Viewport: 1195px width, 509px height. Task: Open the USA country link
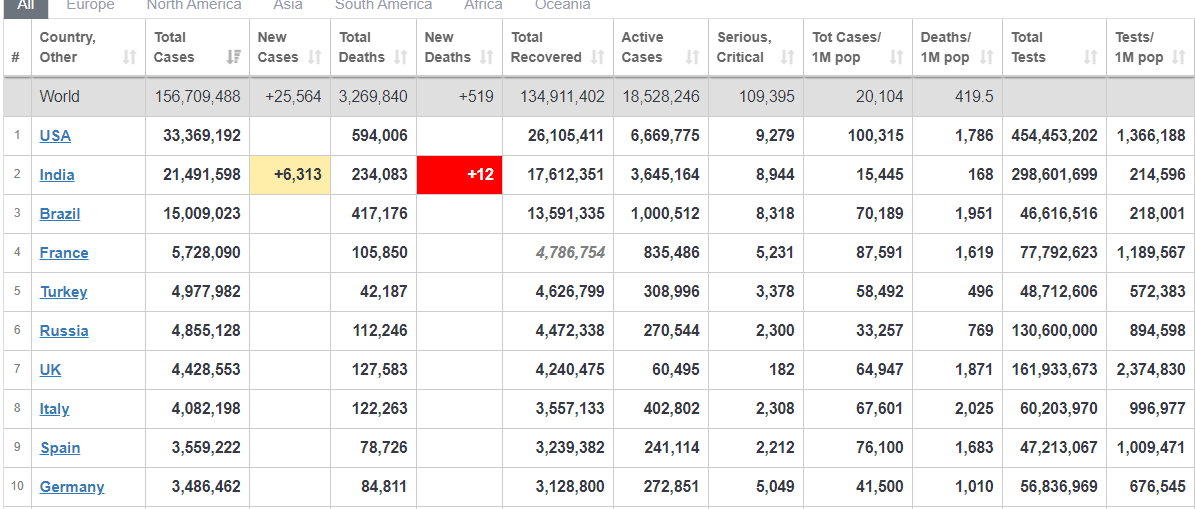point(55,136)
